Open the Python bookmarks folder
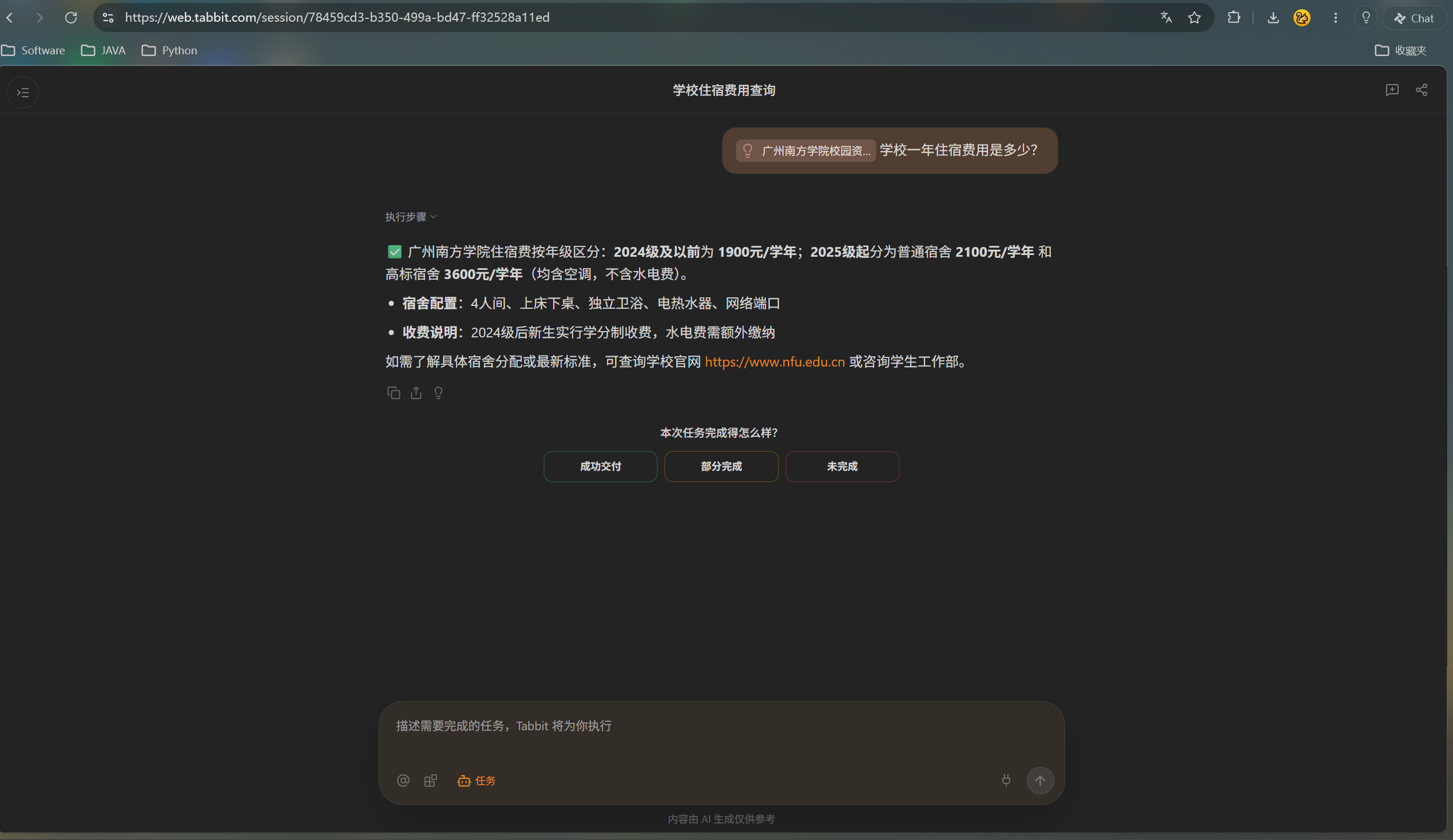 [169, 50]
